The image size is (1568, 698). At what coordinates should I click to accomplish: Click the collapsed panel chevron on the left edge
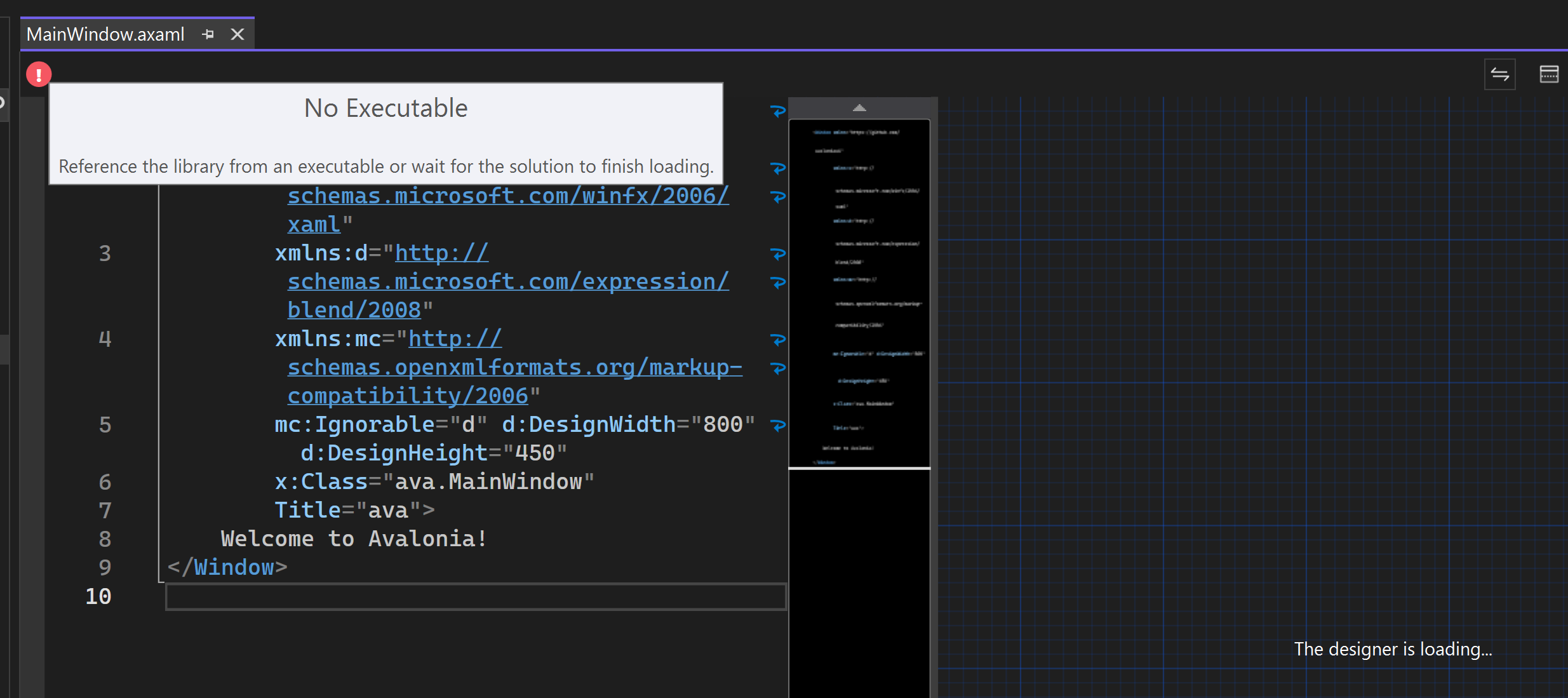point(3,102)
